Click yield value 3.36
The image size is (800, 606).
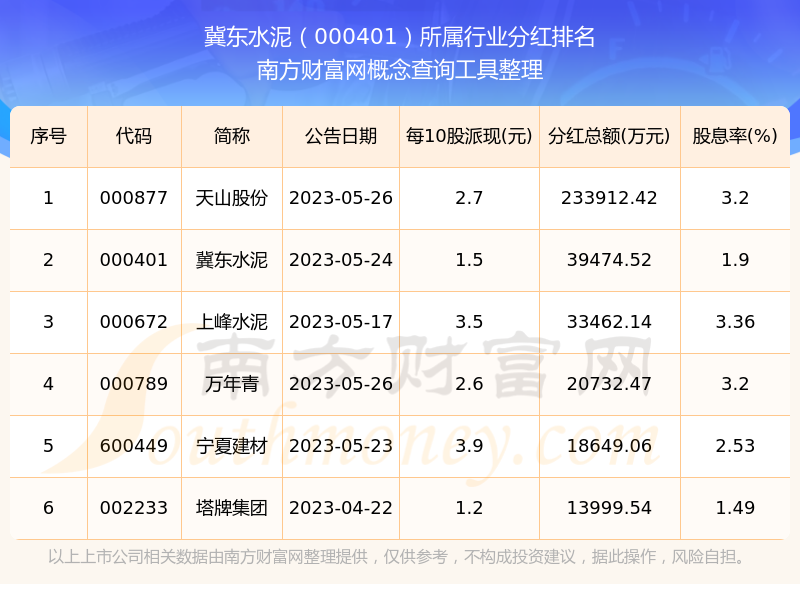(x=735, y=322)
